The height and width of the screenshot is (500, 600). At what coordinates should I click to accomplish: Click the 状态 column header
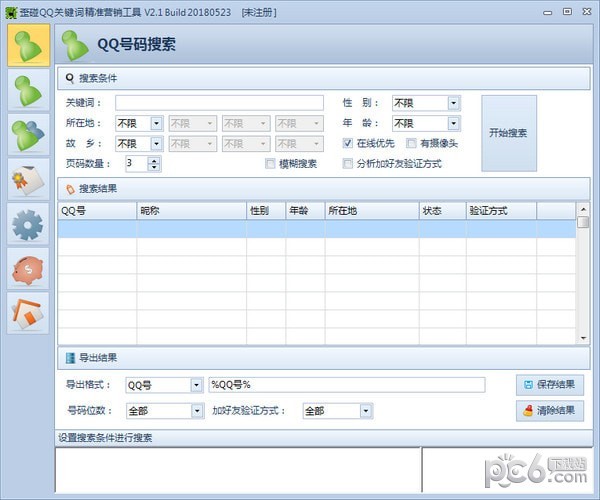pos(443,210)
